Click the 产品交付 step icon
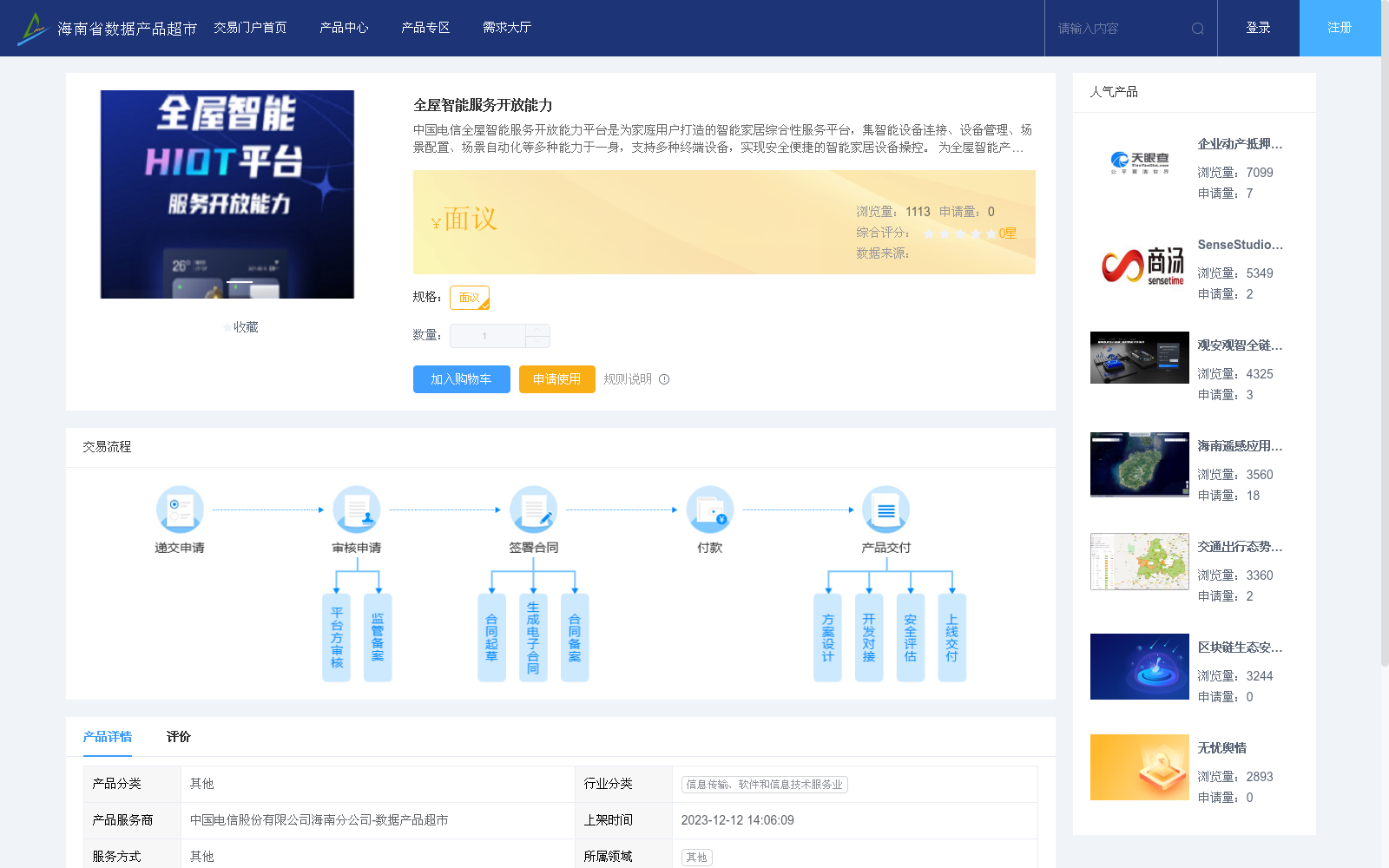Screen dimensions: 1389x868 point(886,510)
